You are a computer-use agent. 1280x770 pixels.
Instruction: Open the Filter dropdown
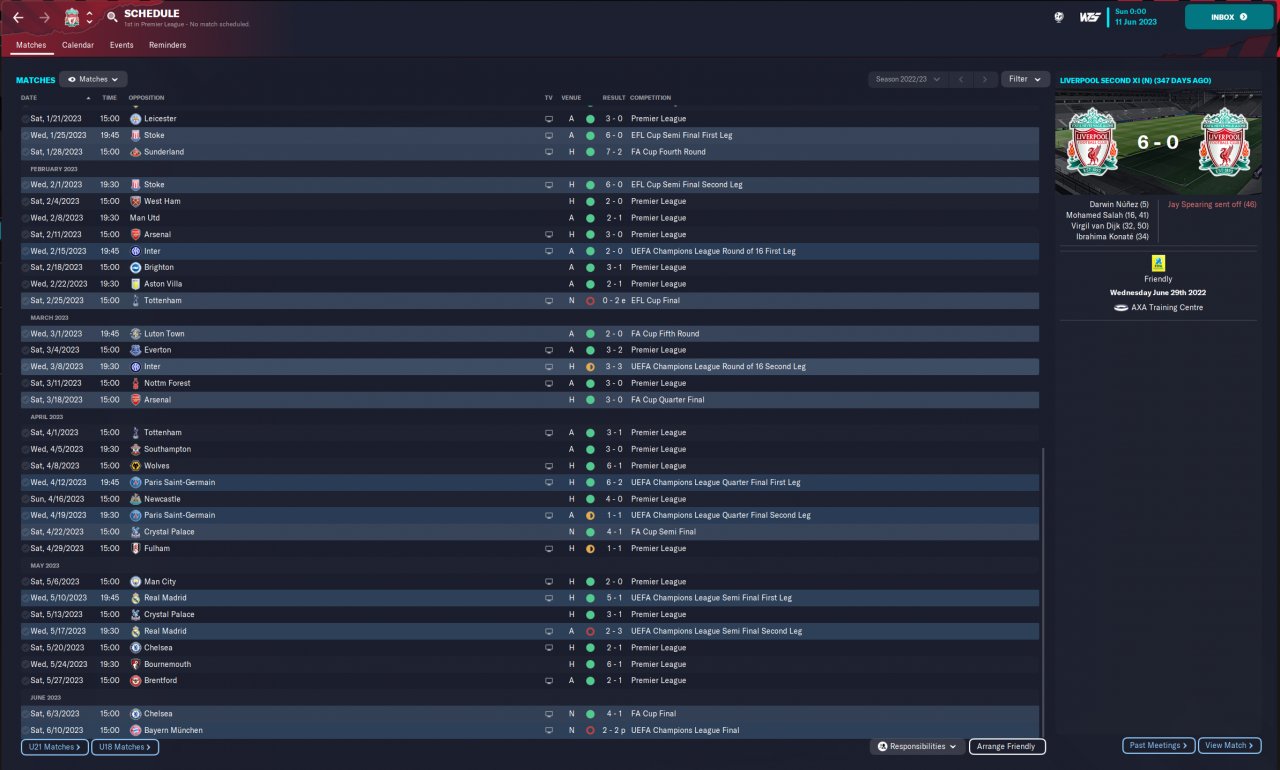point(1025,79)
